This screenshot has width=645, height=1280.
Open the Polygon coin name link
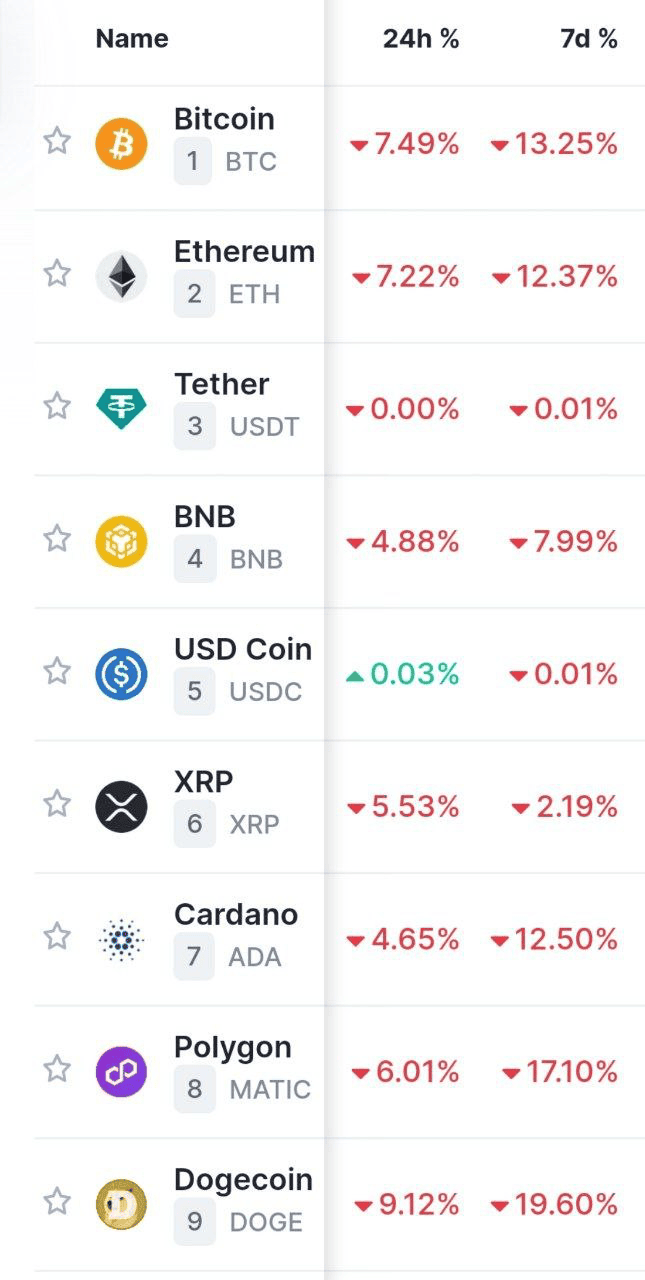click(233, 1047)
